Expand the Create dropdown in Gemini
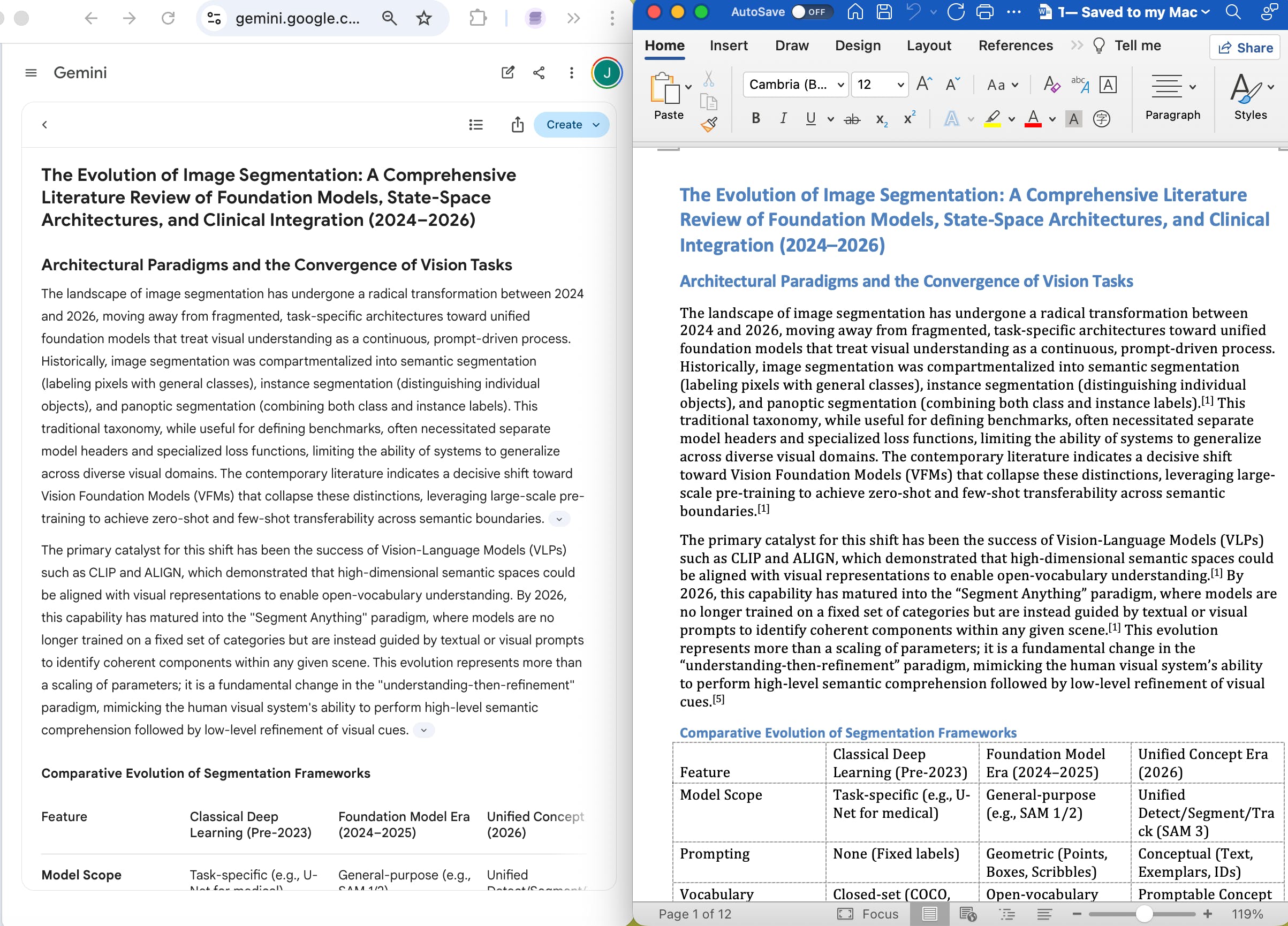The width and height of the screenshot is (1288, 926). 596,125
